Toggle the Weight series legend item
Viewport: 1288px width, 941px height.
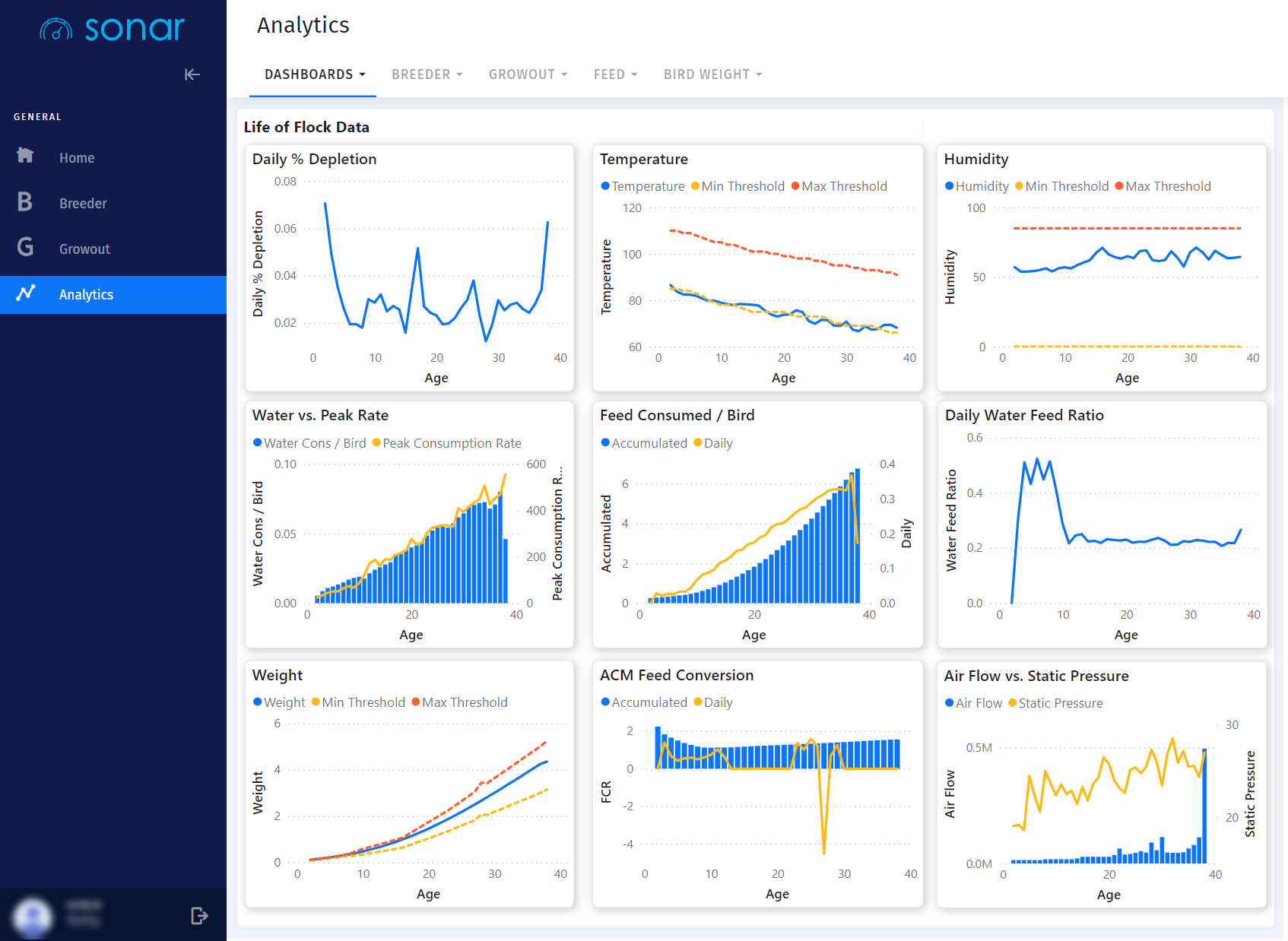coord(279,702)
